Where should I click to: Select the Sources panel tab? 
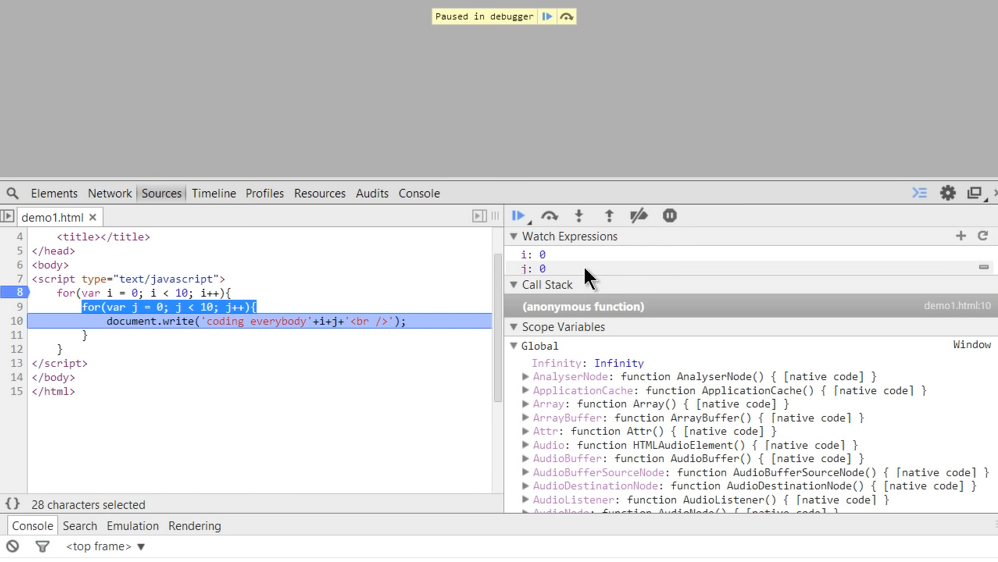click(161, 193)
